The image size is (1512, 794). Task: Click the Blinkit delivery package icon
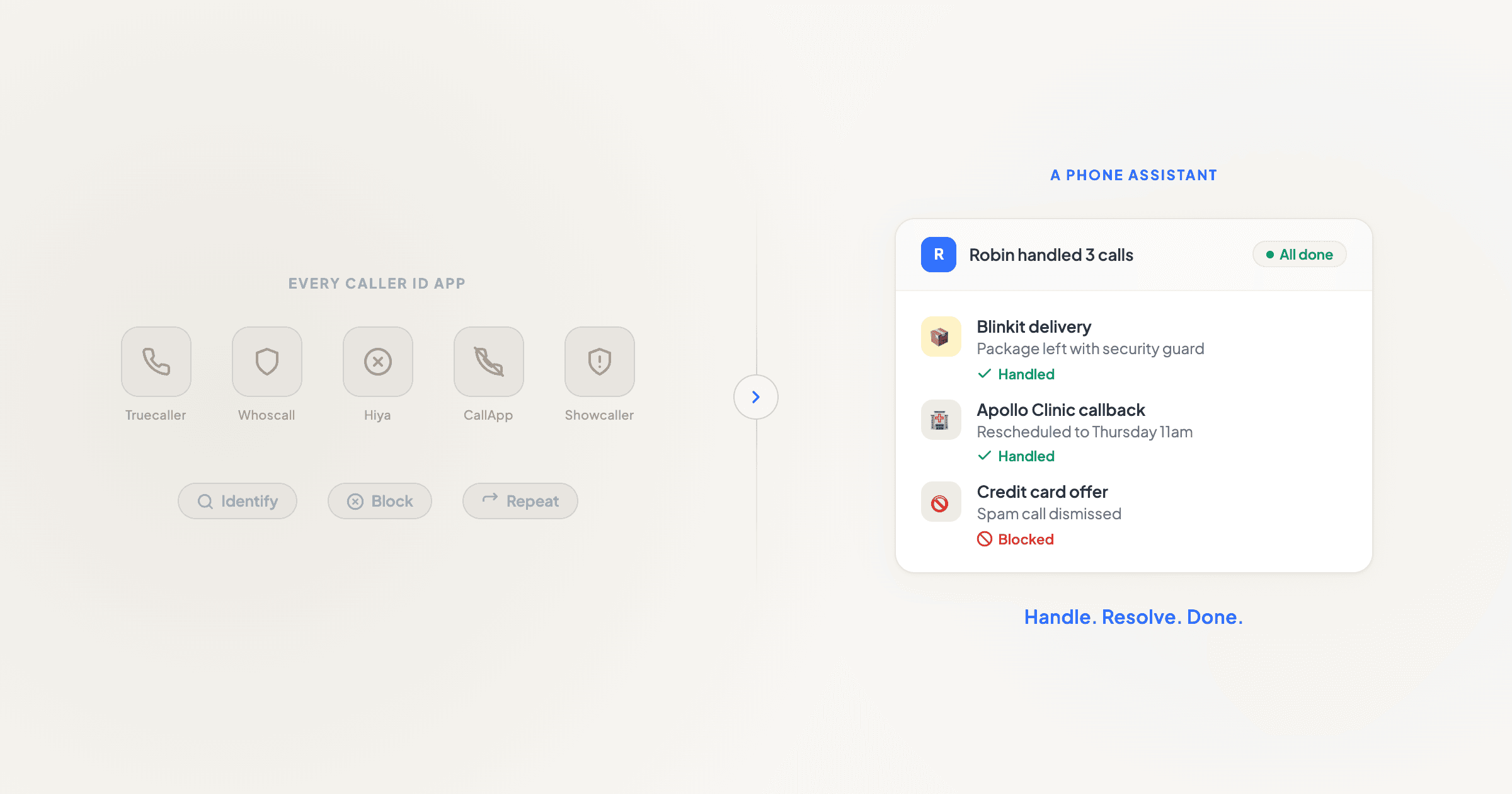pyautogui.click(x=941, y=337)
